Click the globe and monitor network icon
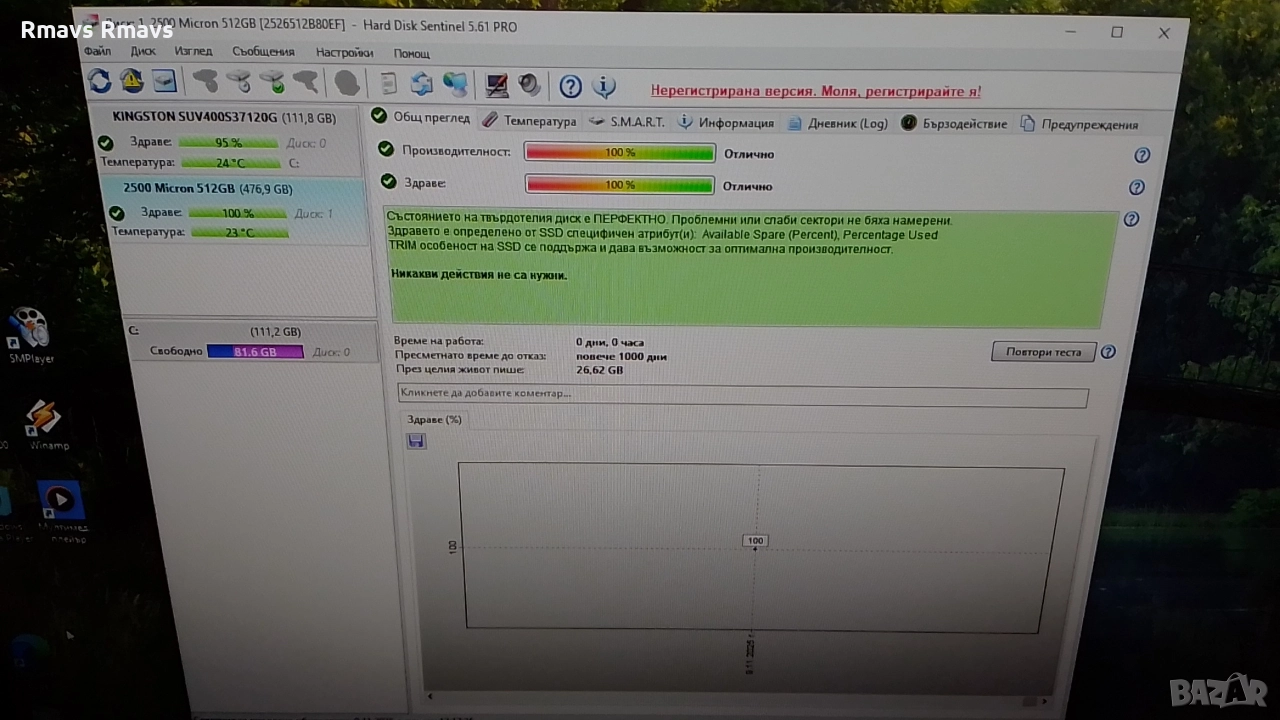The image size is (1280, 720). pos(455,85)
